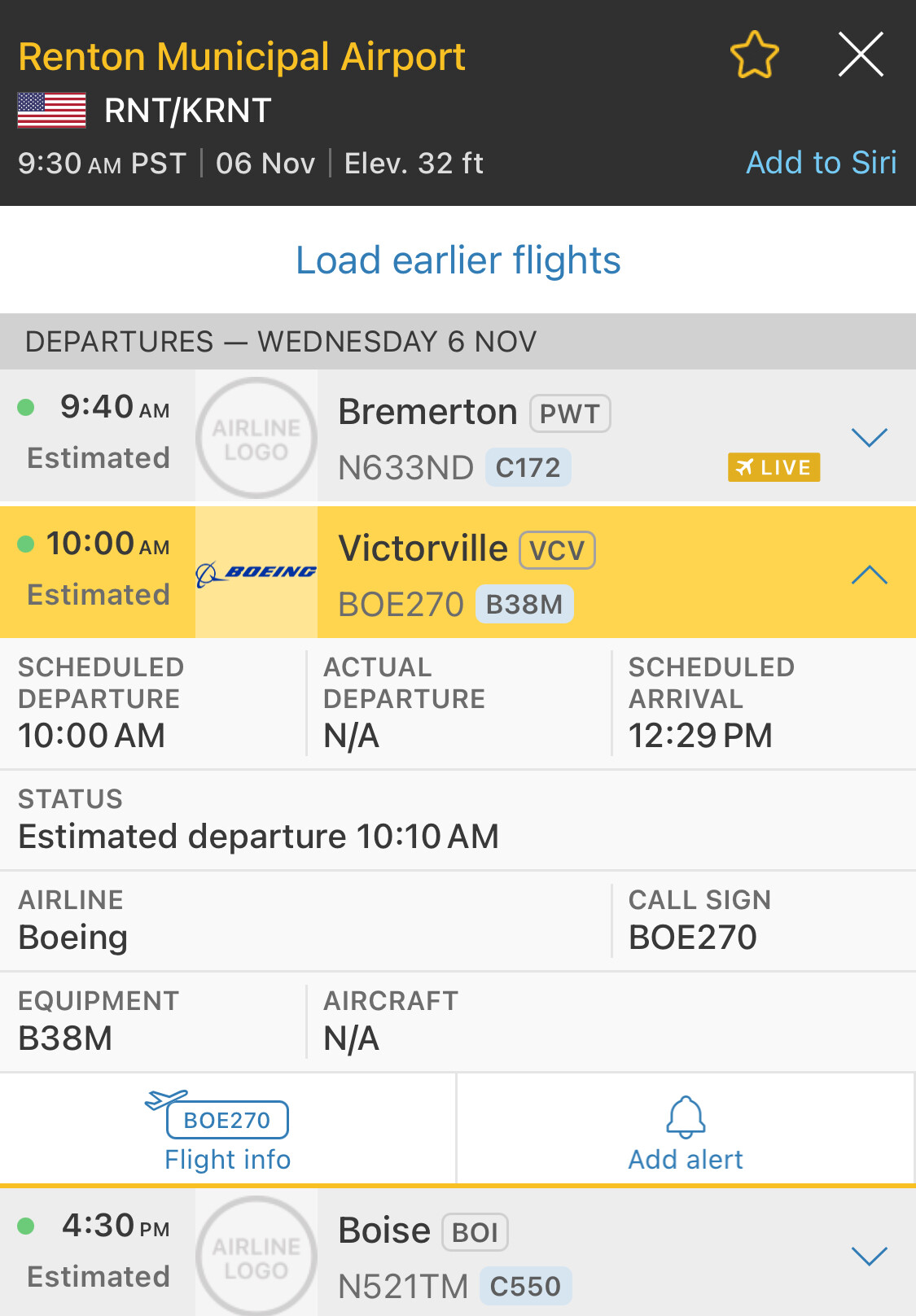916x1316 pixels.
Task: Add alert with the bell icon
Action: 686,1131
